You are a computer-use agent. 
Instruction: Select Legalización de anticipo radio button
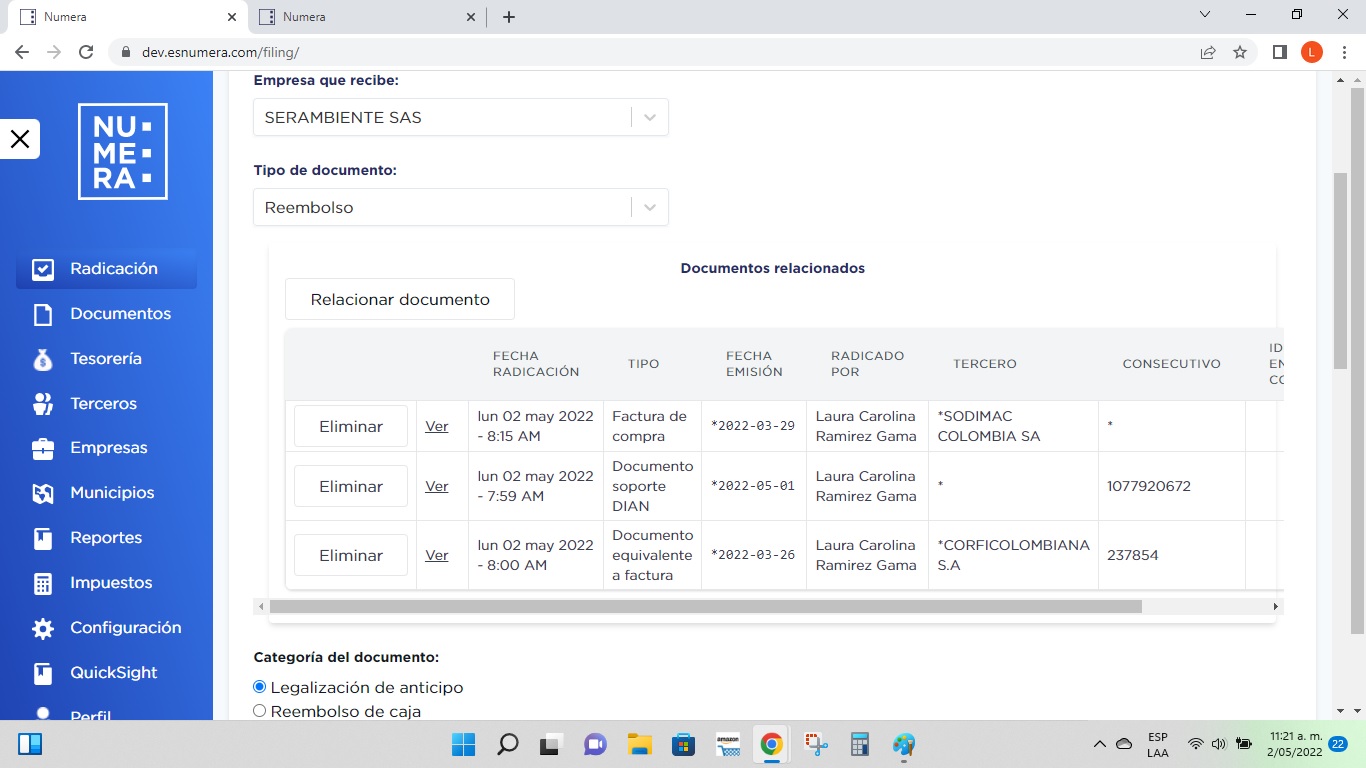pyautogui.click(x=260, y=687)
